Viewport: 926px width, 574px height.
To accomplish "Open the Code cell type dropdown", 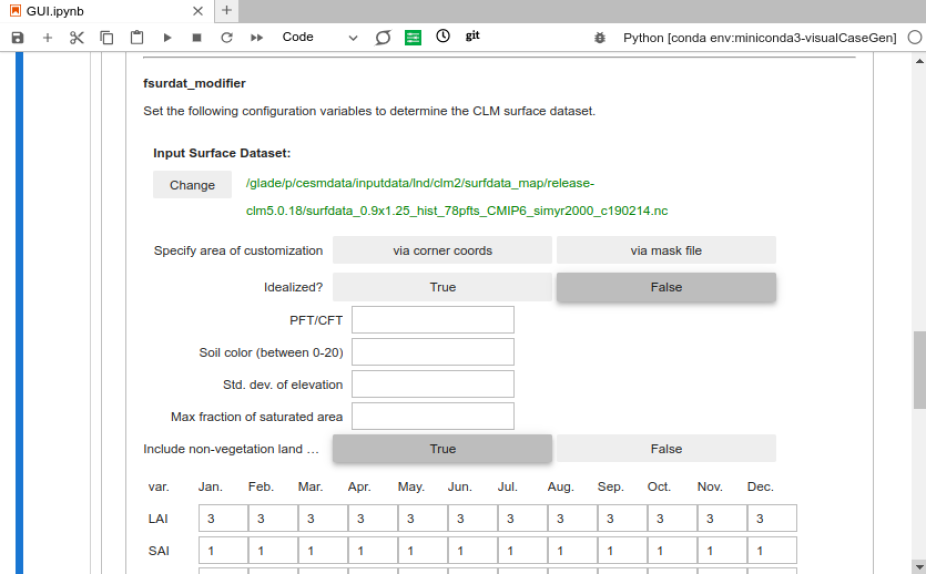I will (319, 37).
